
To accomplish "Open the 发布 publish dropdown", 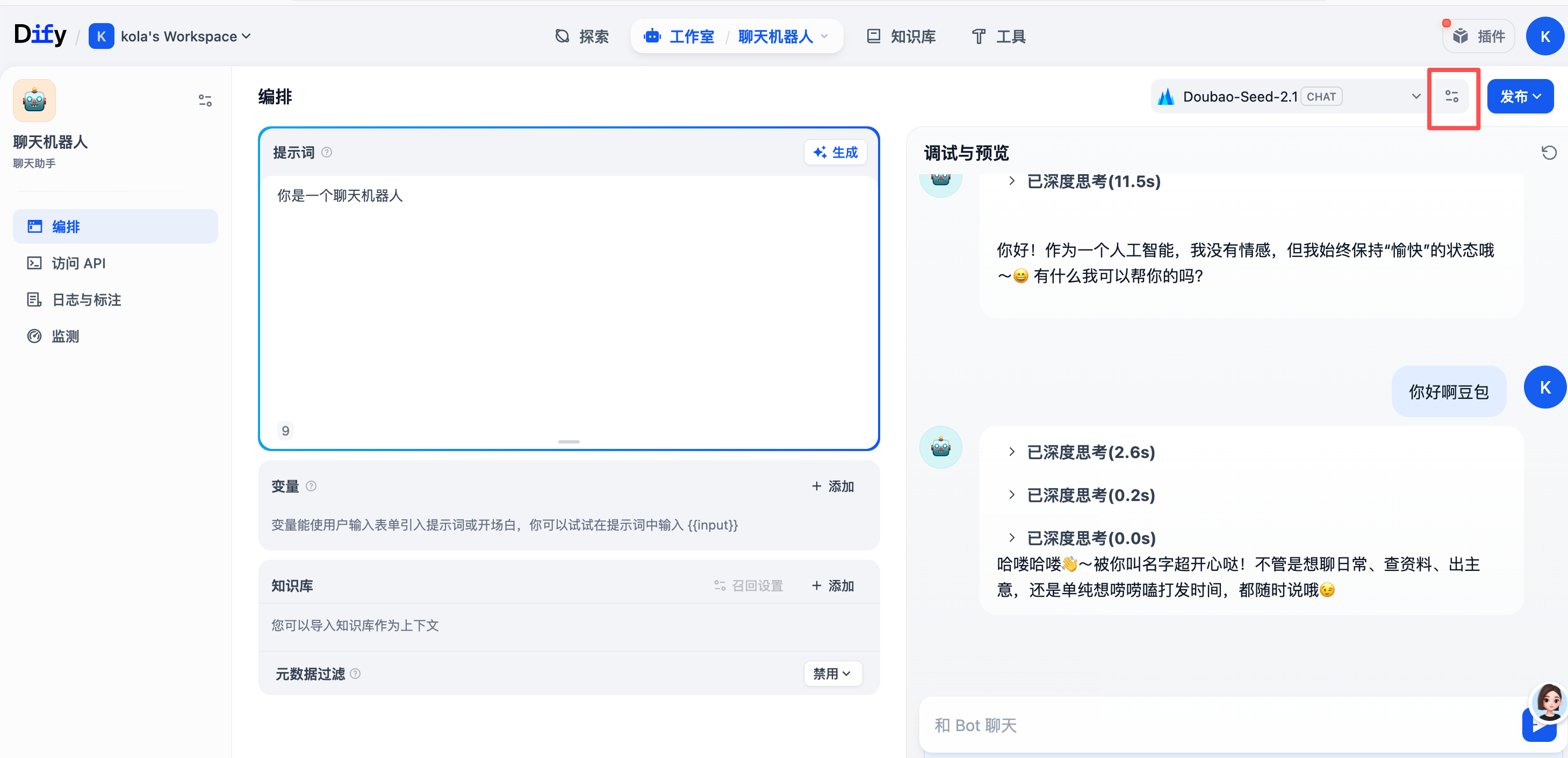I will tap(1520, 96).
